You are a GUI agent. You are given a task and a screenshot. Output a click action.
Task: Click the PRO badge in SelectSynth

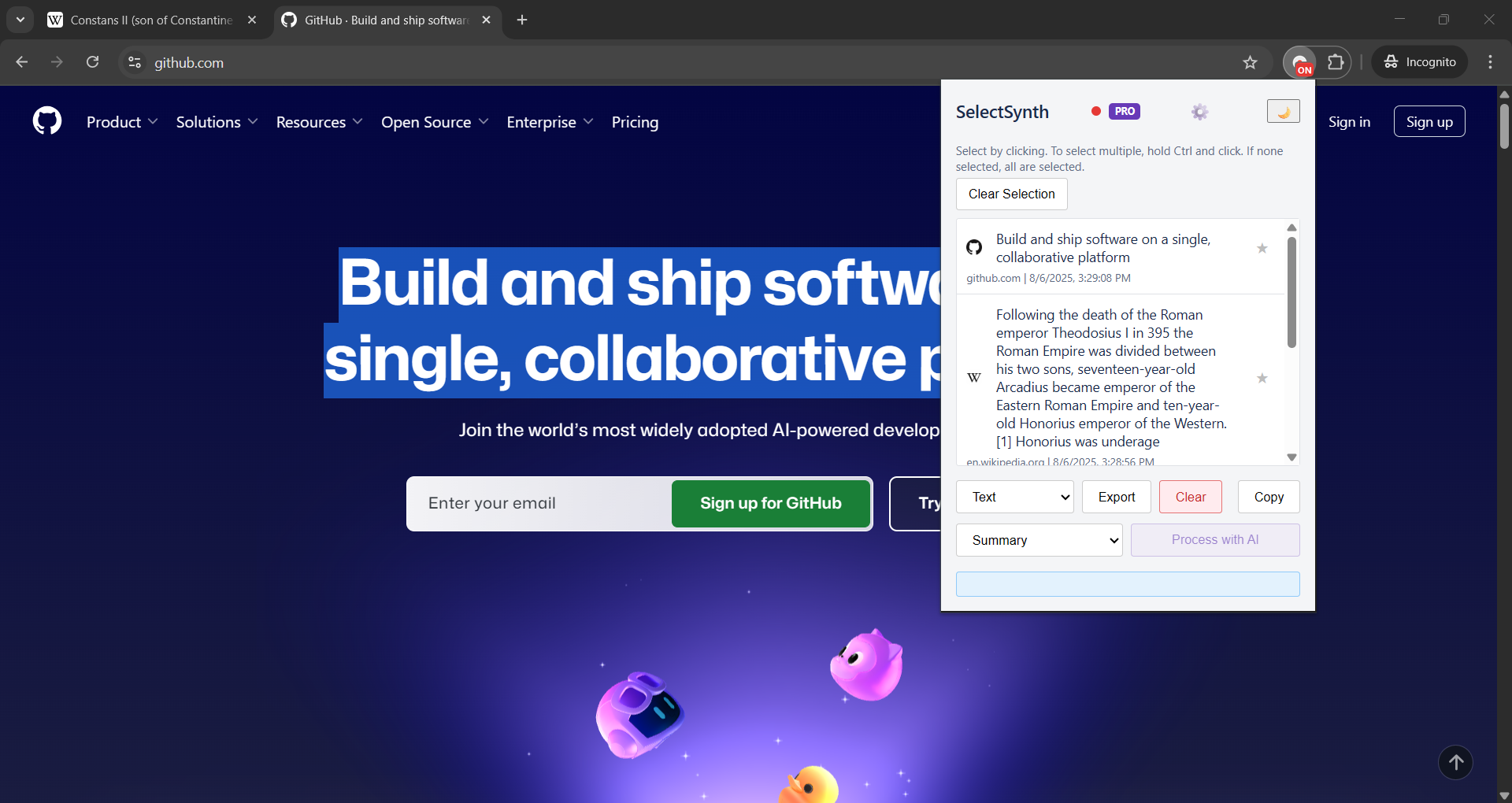pos(1125,111)
